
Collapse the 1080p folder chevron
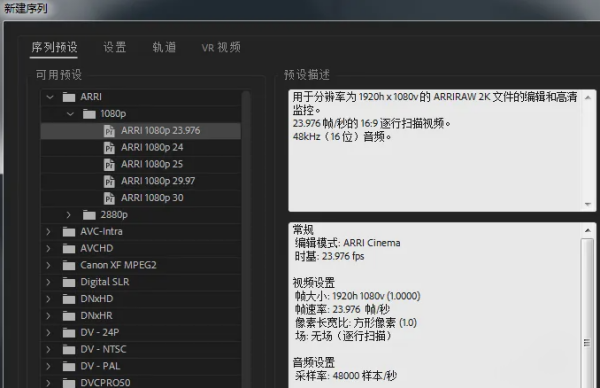tap(70, 114)
